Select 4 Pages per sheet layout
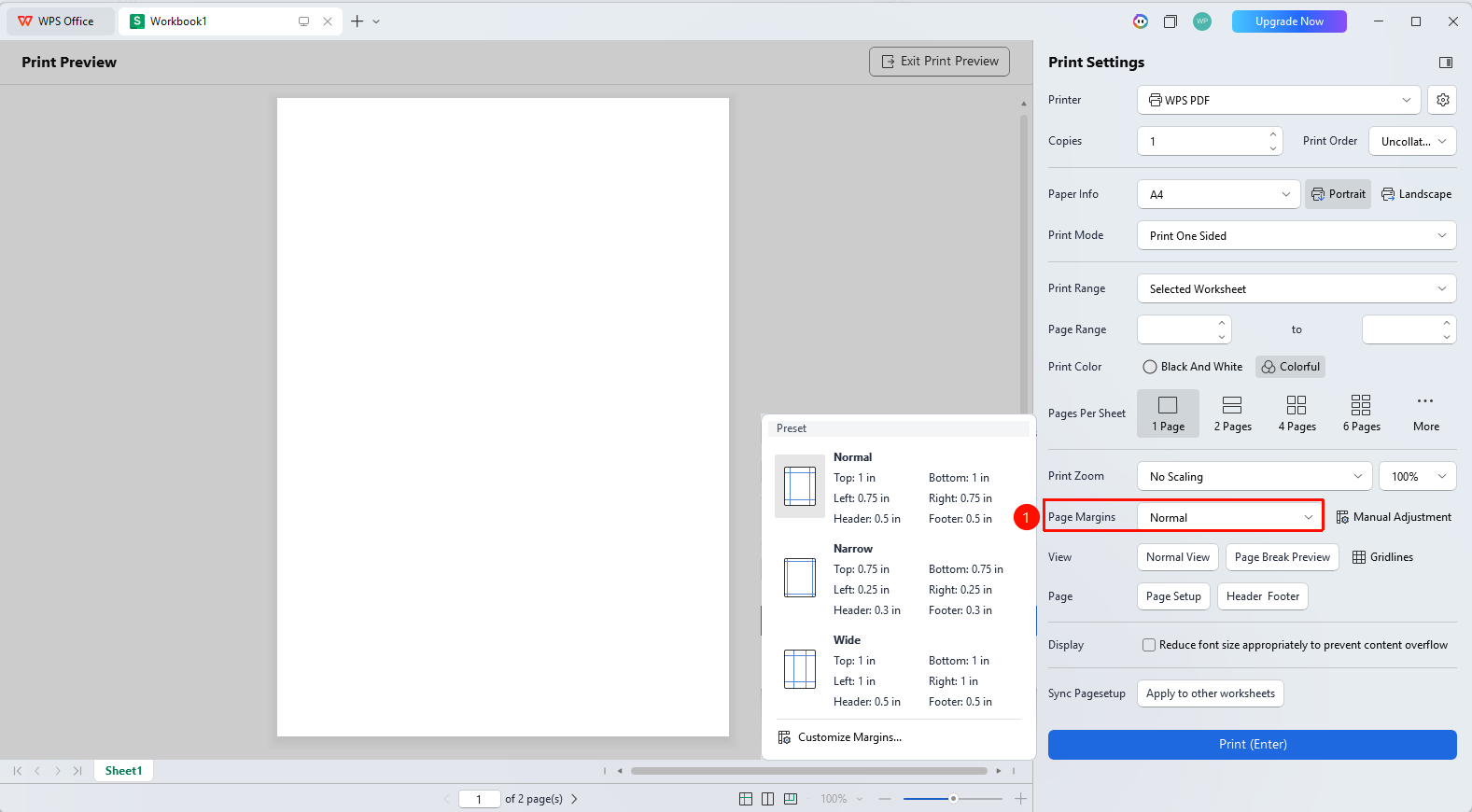 coord(1297,413)
